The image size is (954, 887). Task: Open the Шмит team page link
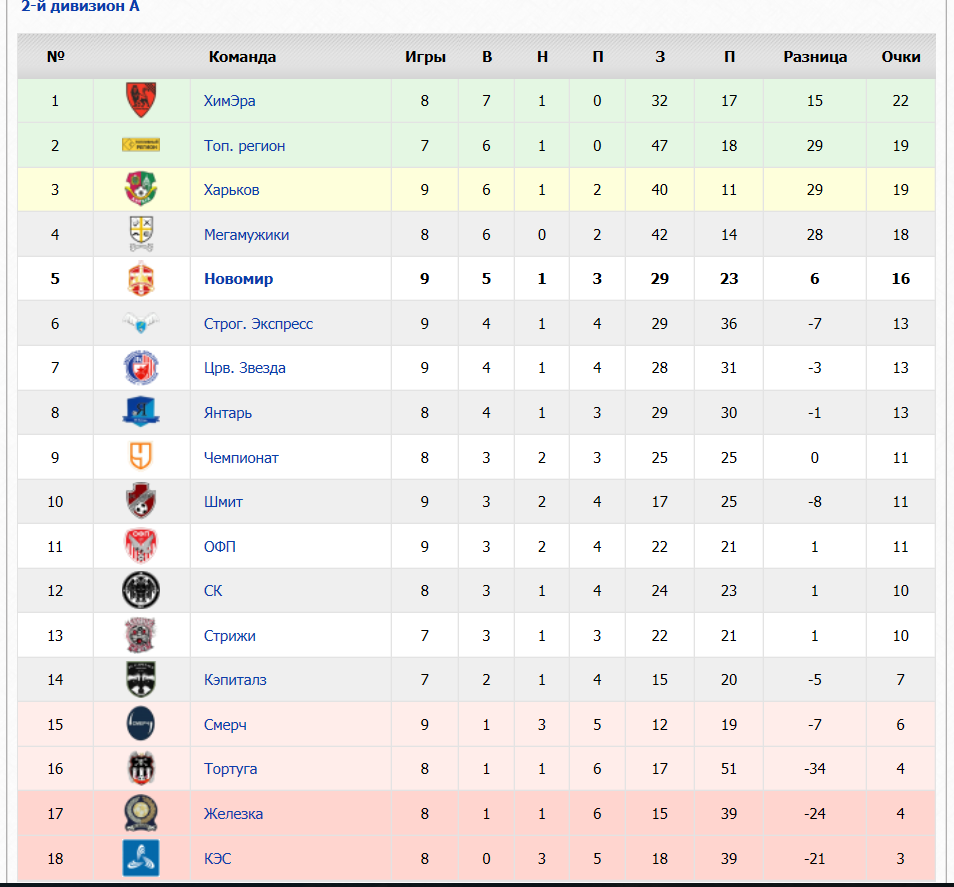coord(223,502)
